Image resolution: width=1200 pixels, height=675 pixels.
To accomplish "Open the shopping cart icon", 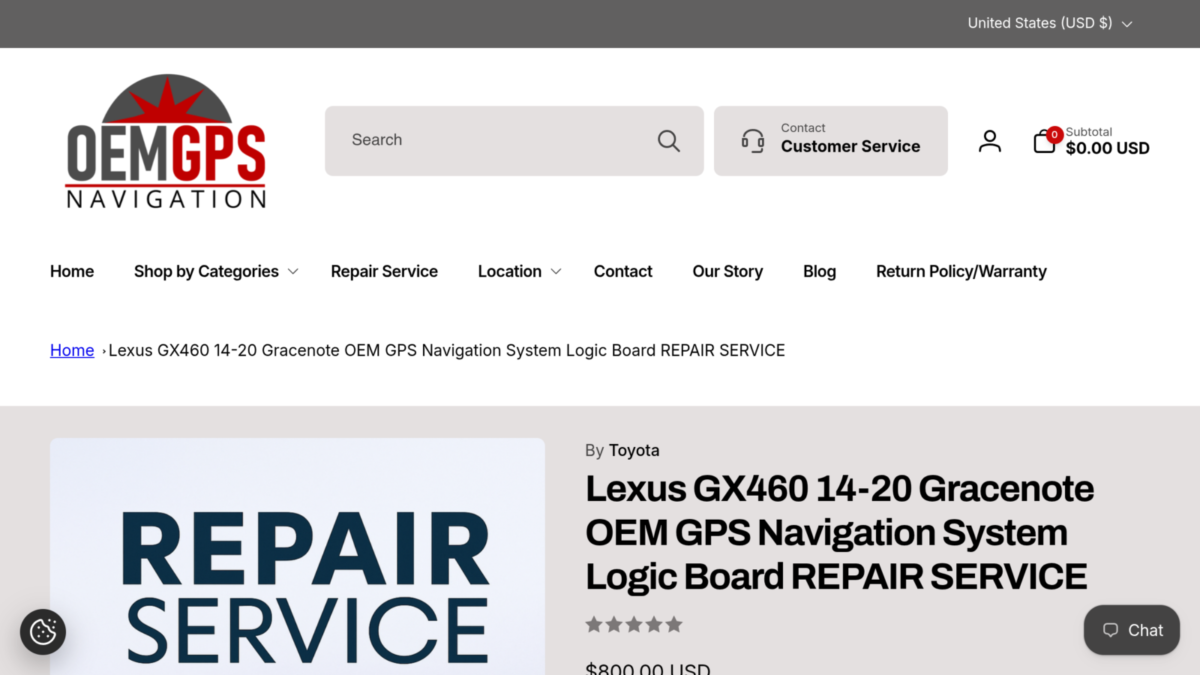I will 1045,141.
